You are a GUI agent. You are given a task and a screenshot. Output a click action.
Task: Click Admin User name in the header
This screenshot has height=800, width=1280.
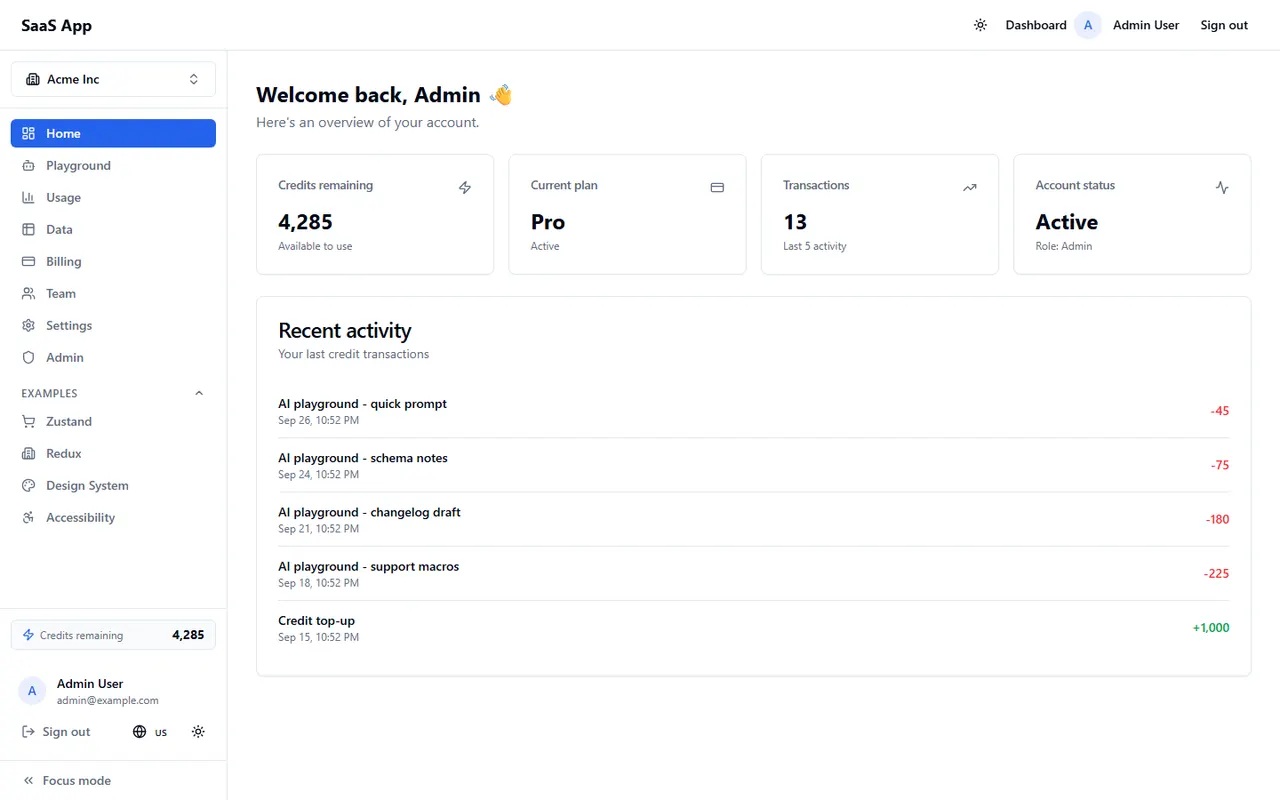(x=1146, y=25)
